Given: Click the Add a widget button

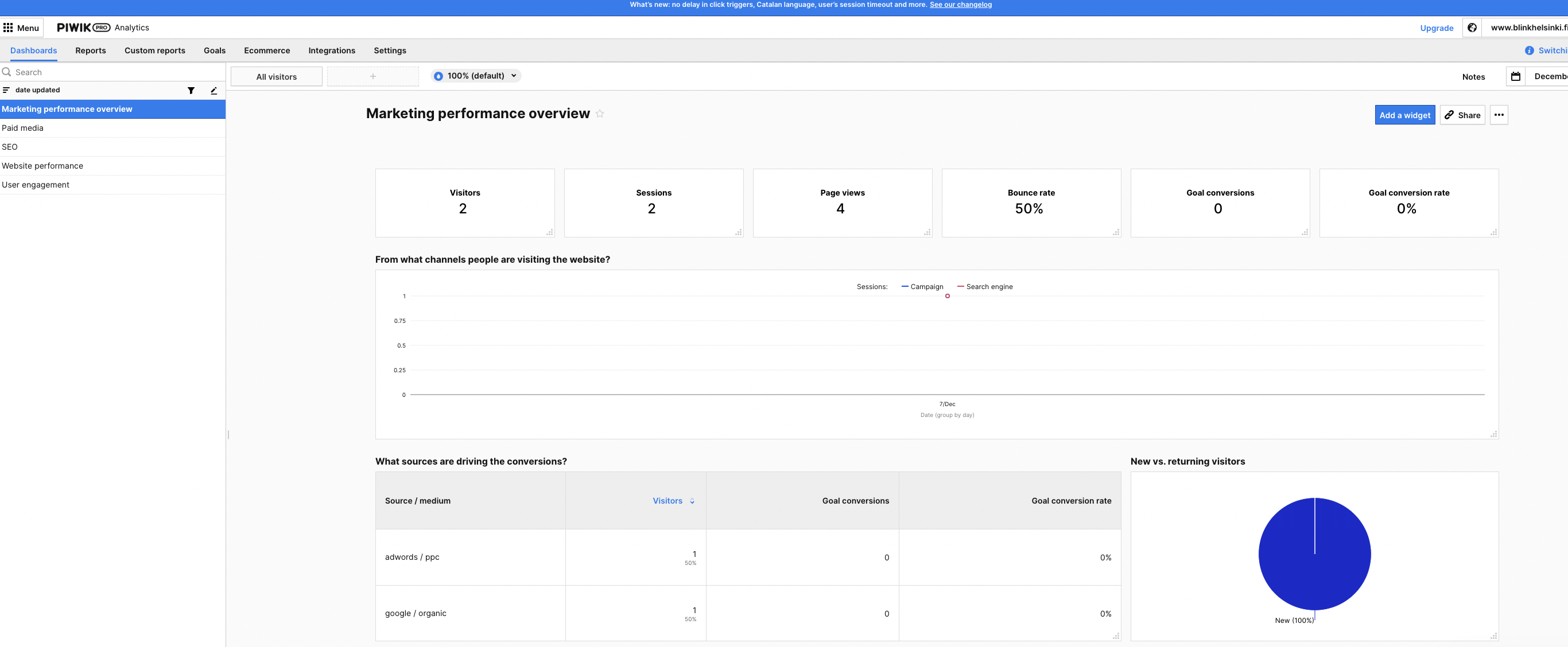Looking at the screenshot, I should click(x=1404, y=115).
